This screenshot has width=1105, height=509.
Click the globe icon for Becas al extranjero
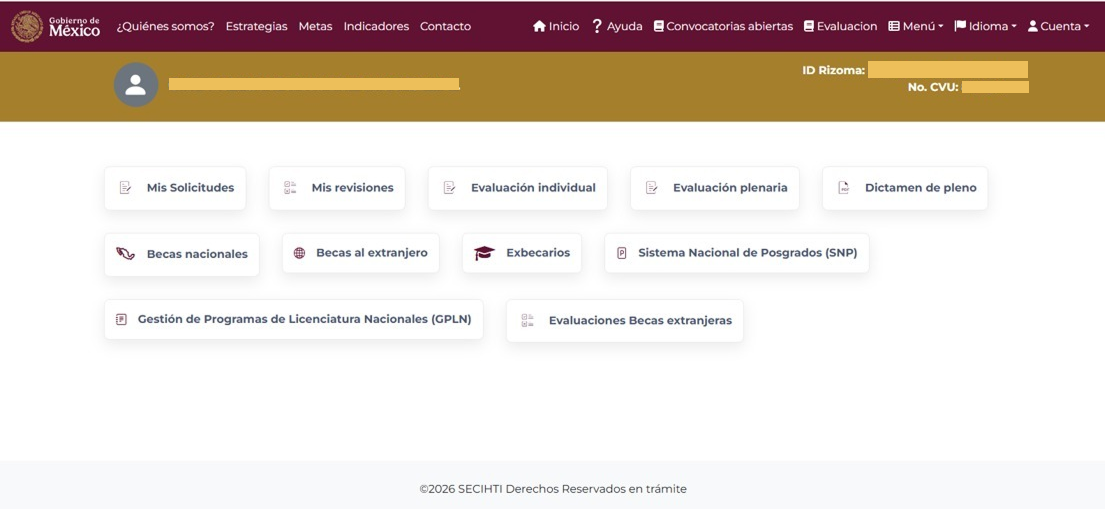[299, 254]
